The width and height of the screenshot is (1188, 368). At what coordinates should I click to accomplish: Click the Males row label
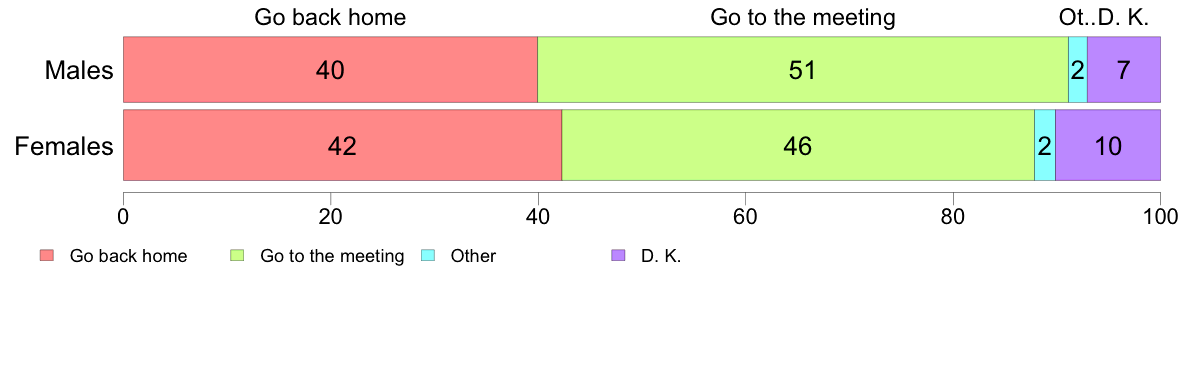pyautogui.click(x=79, y=70)
